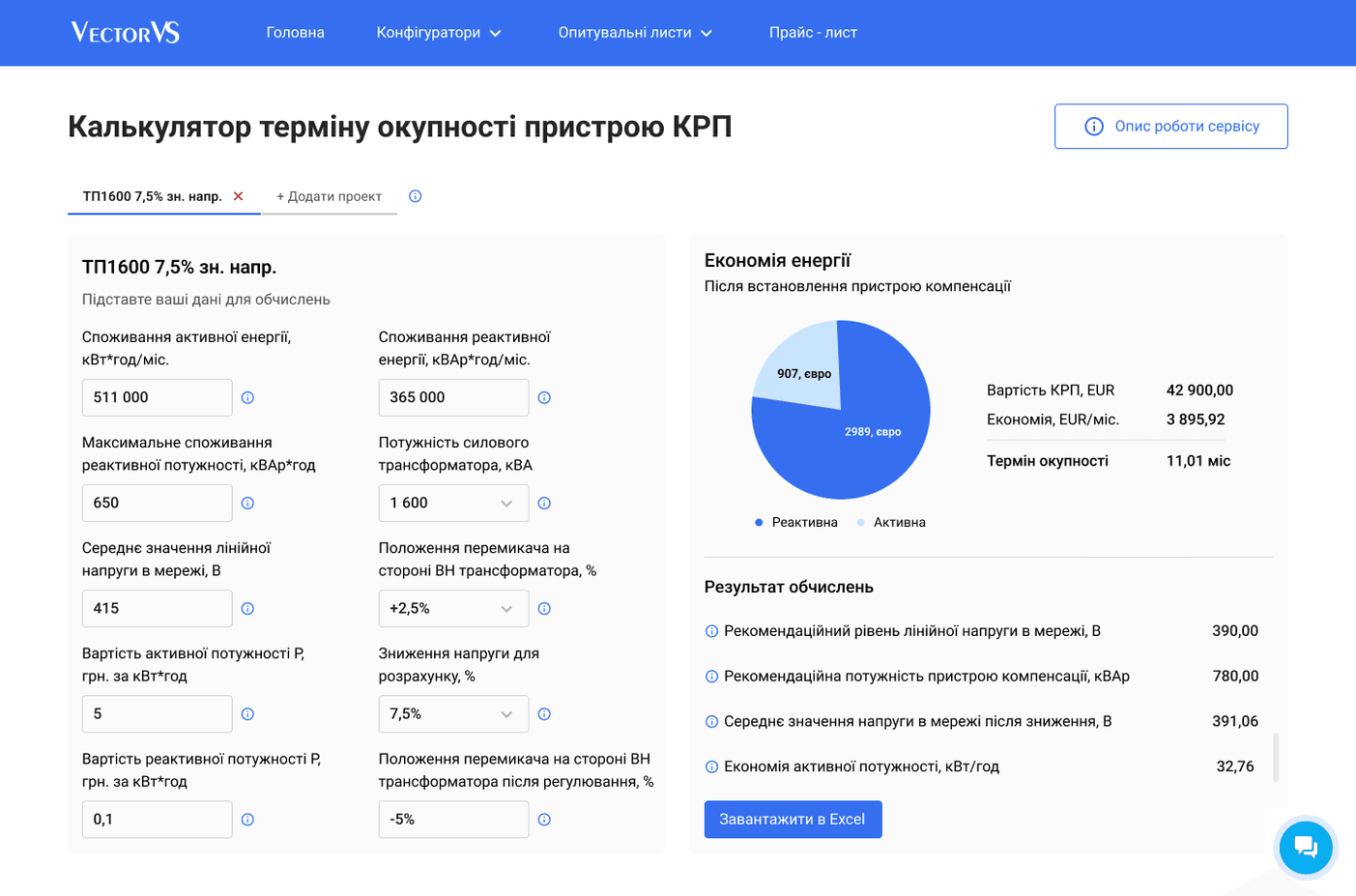This screenshot has width=1356, height=896.
Task: Open info tooltip for active energy consumption field
Action: click(247, 396)
